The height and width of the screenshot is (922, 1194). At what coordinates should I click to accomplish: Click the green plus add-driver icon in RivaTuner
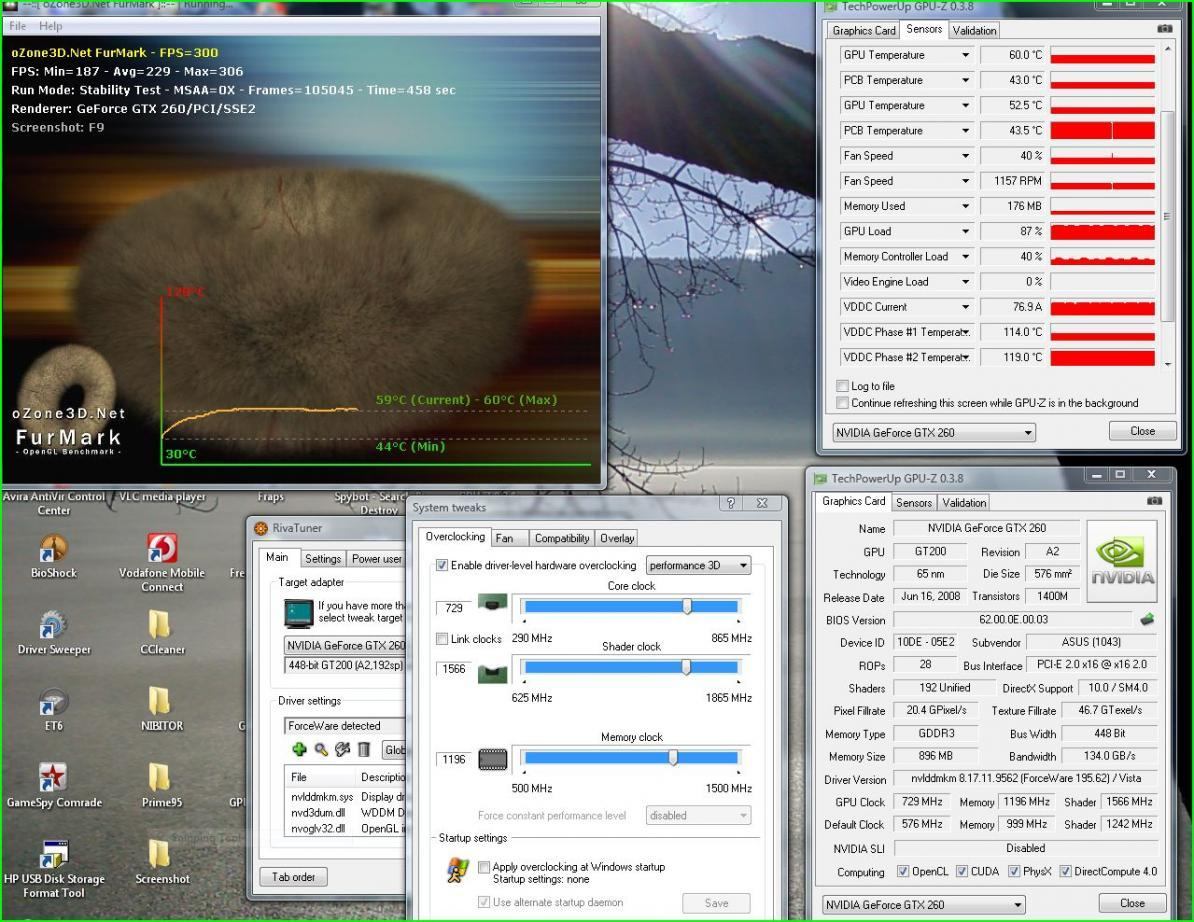299,750
